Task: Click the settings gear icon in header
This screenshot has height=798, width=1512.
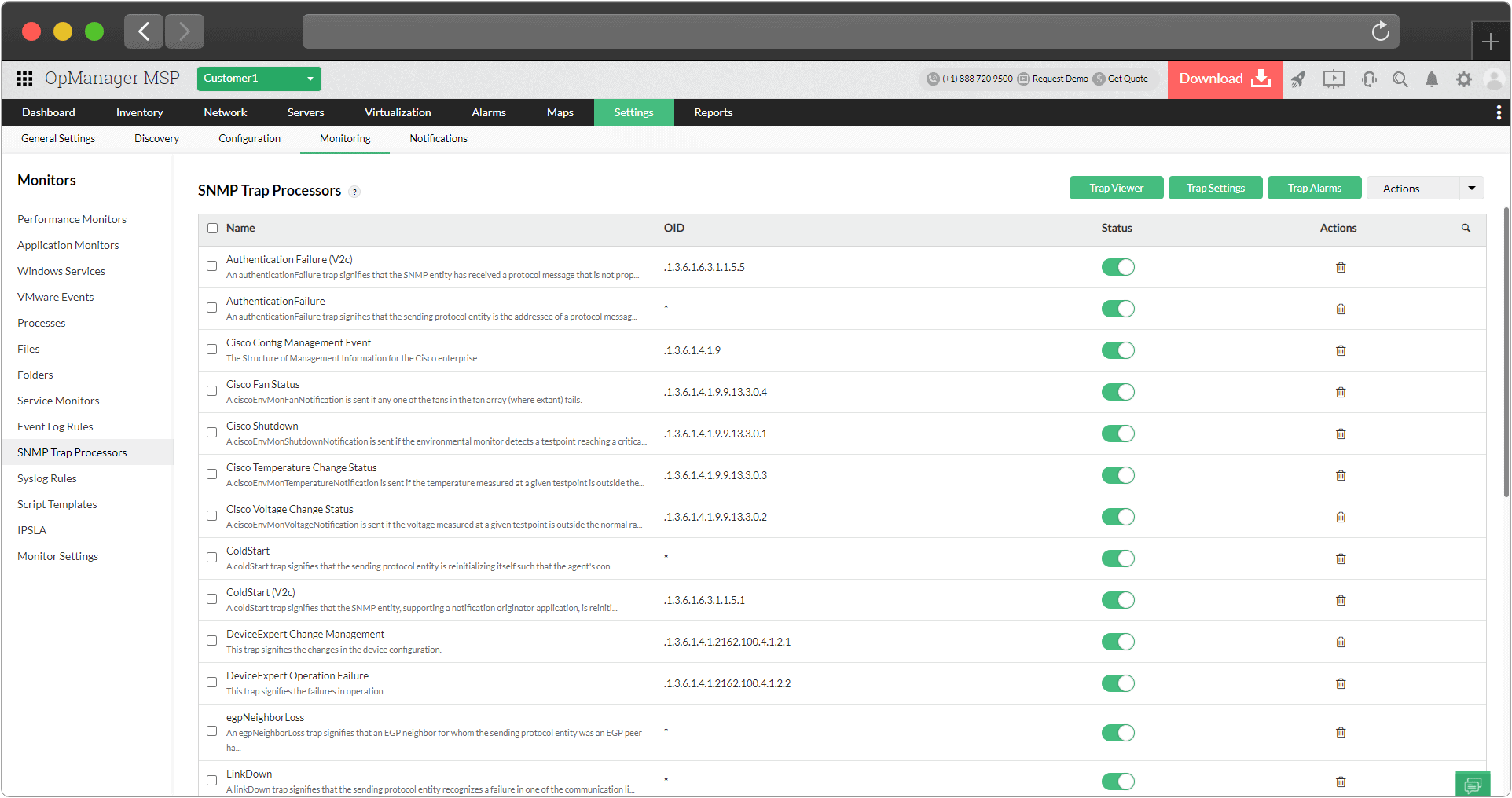Action: pos(1463,79)
